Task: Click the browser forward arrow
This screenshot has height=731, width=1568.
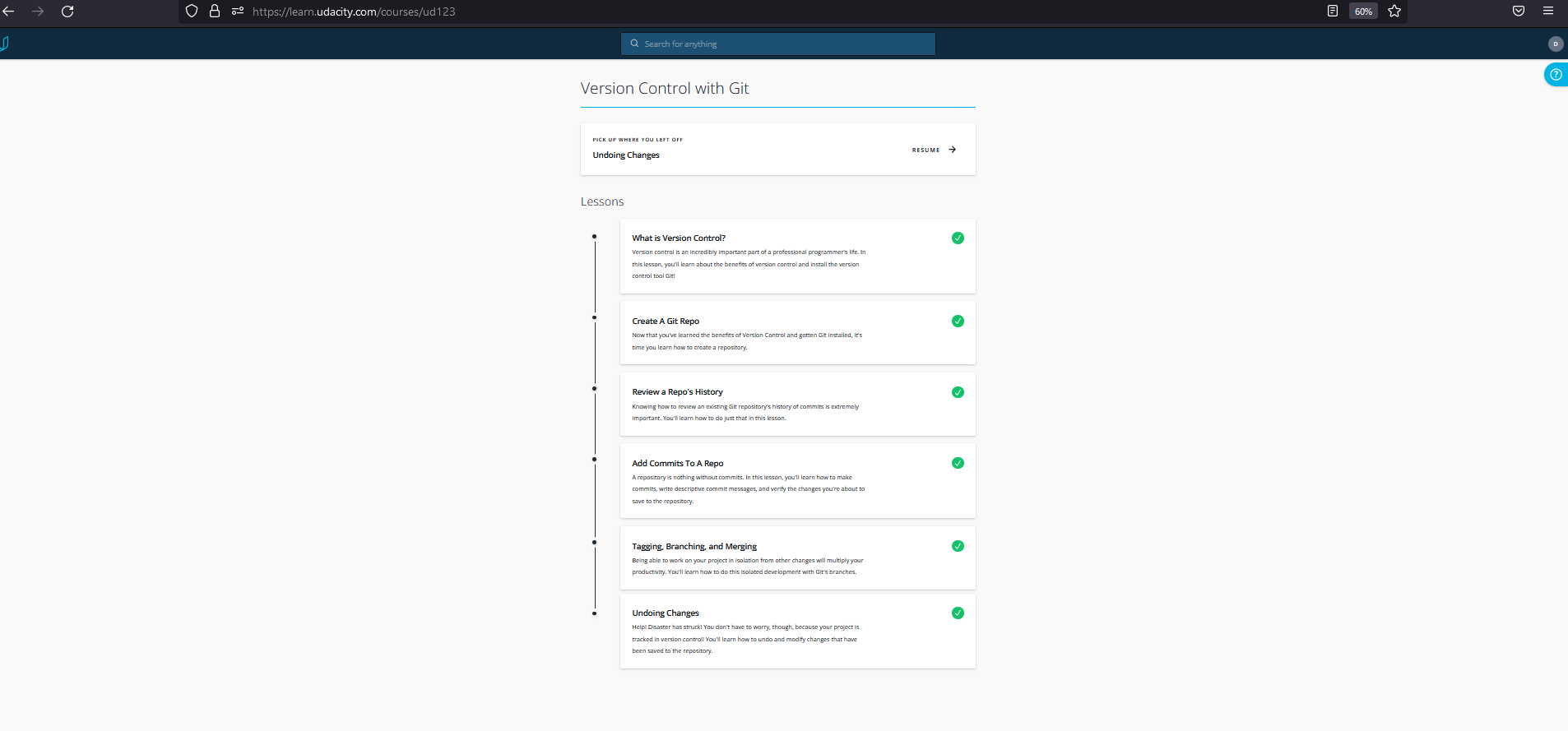Action: [x=38, y=12]
